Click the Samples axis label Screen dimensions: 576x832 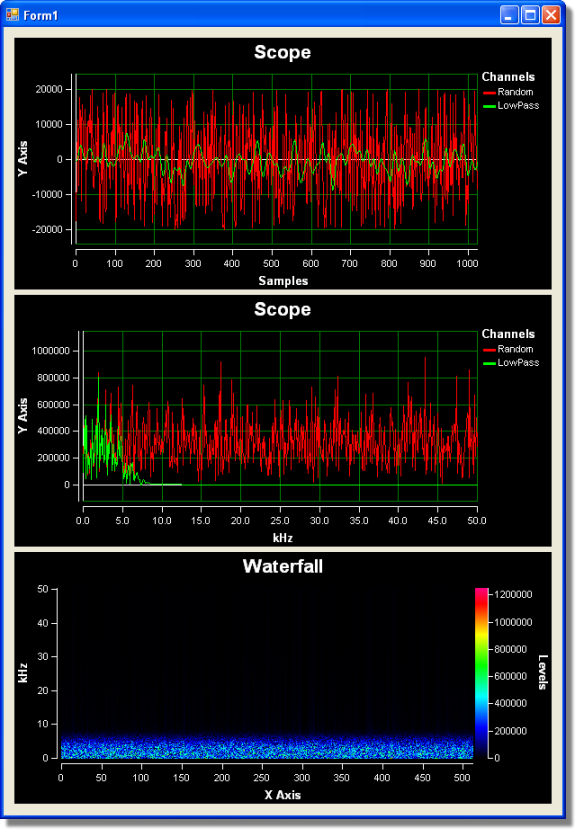click(x=283, y=281)
